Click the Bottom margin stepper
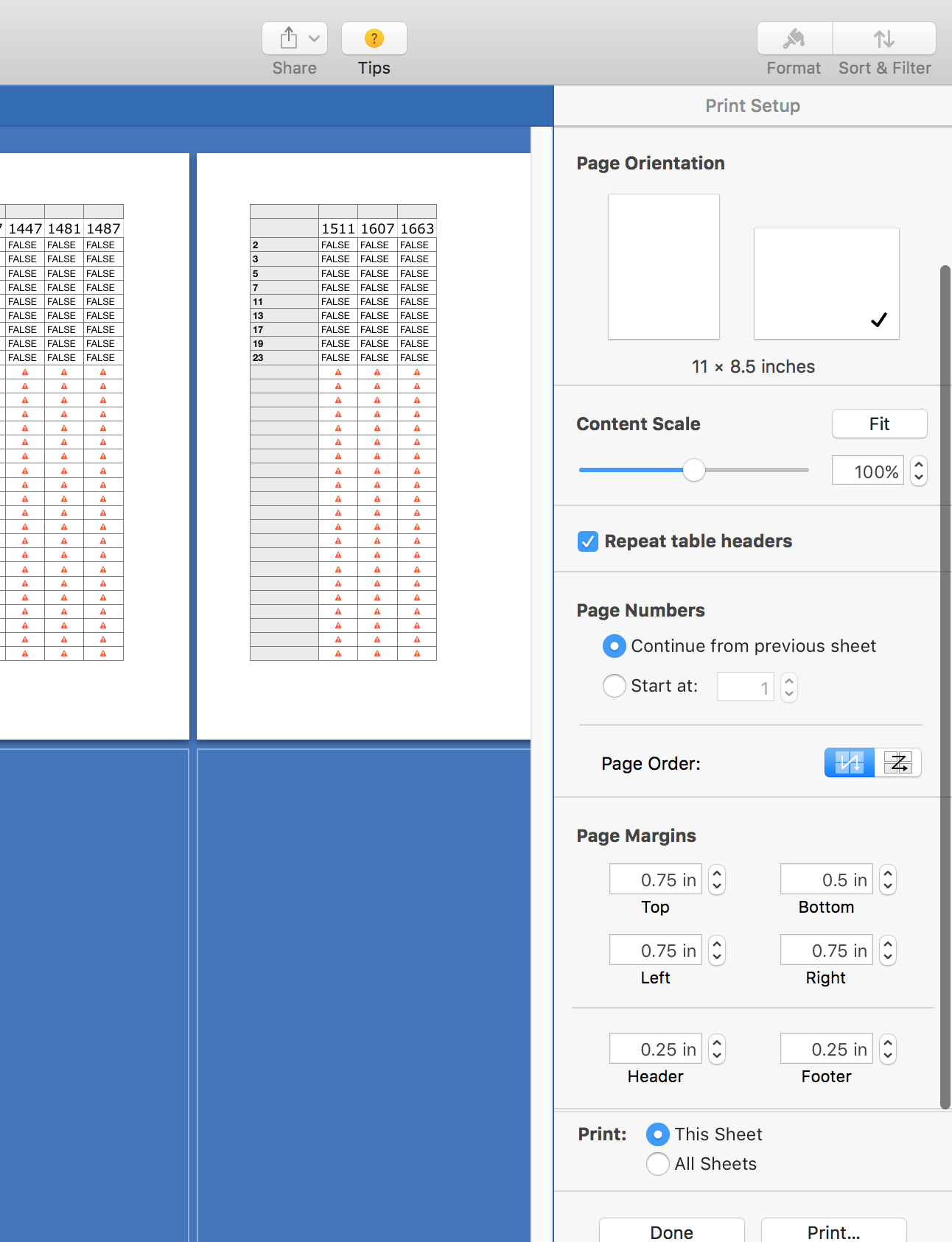Image resolution: width=952 pixels, height=1242 pixels. [888, 880]
